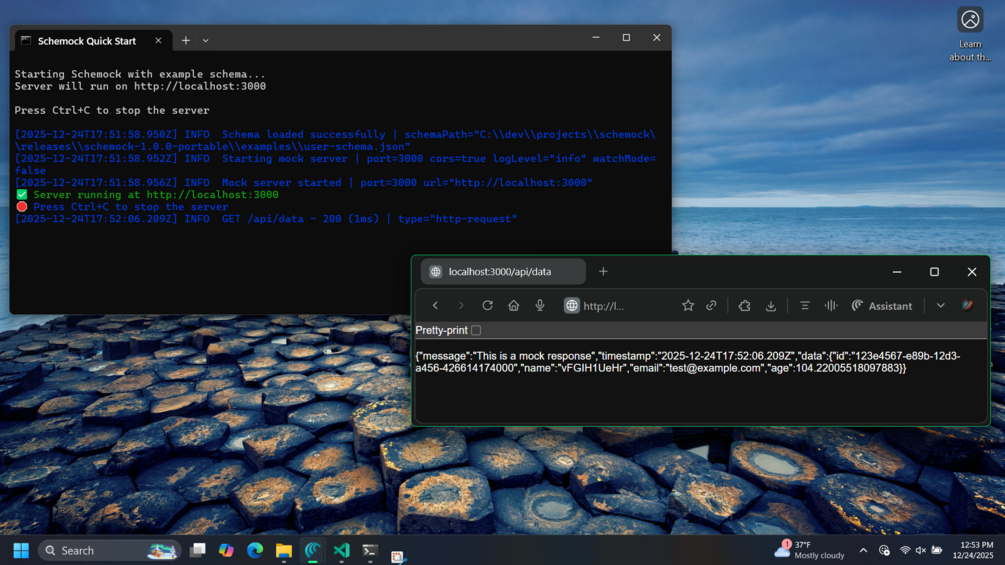Click the muted volume tray icon
This screenshot has height=565, width=1005.
[921, 550]
